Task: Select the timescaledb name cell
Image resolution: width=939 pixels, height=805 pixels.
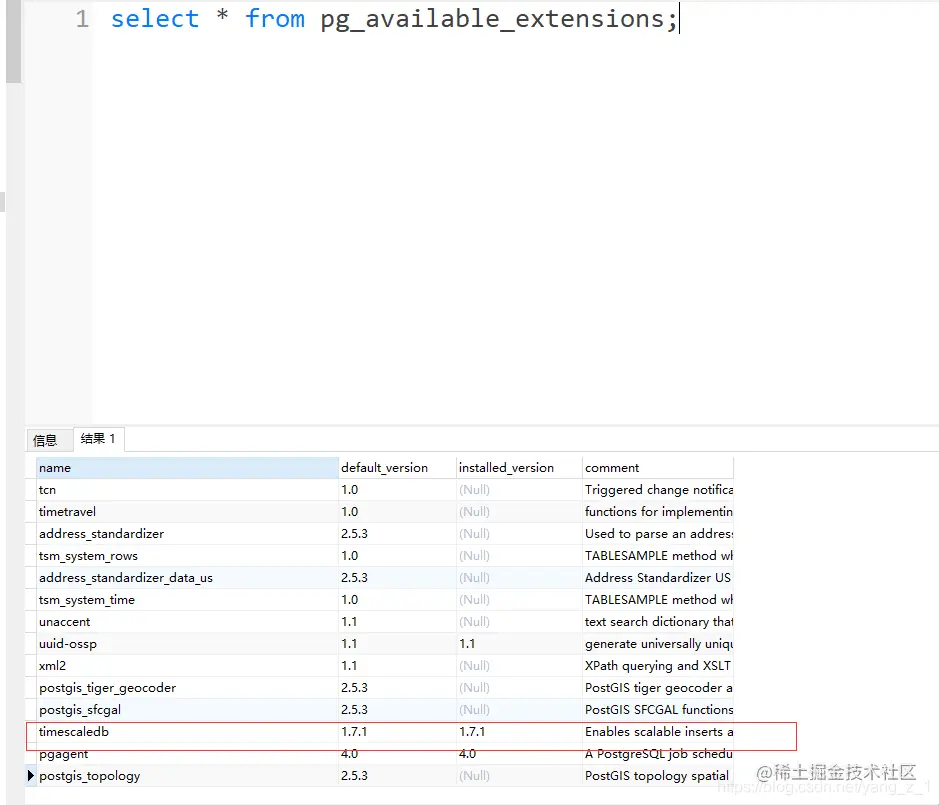Action: [x=187, y=732]
